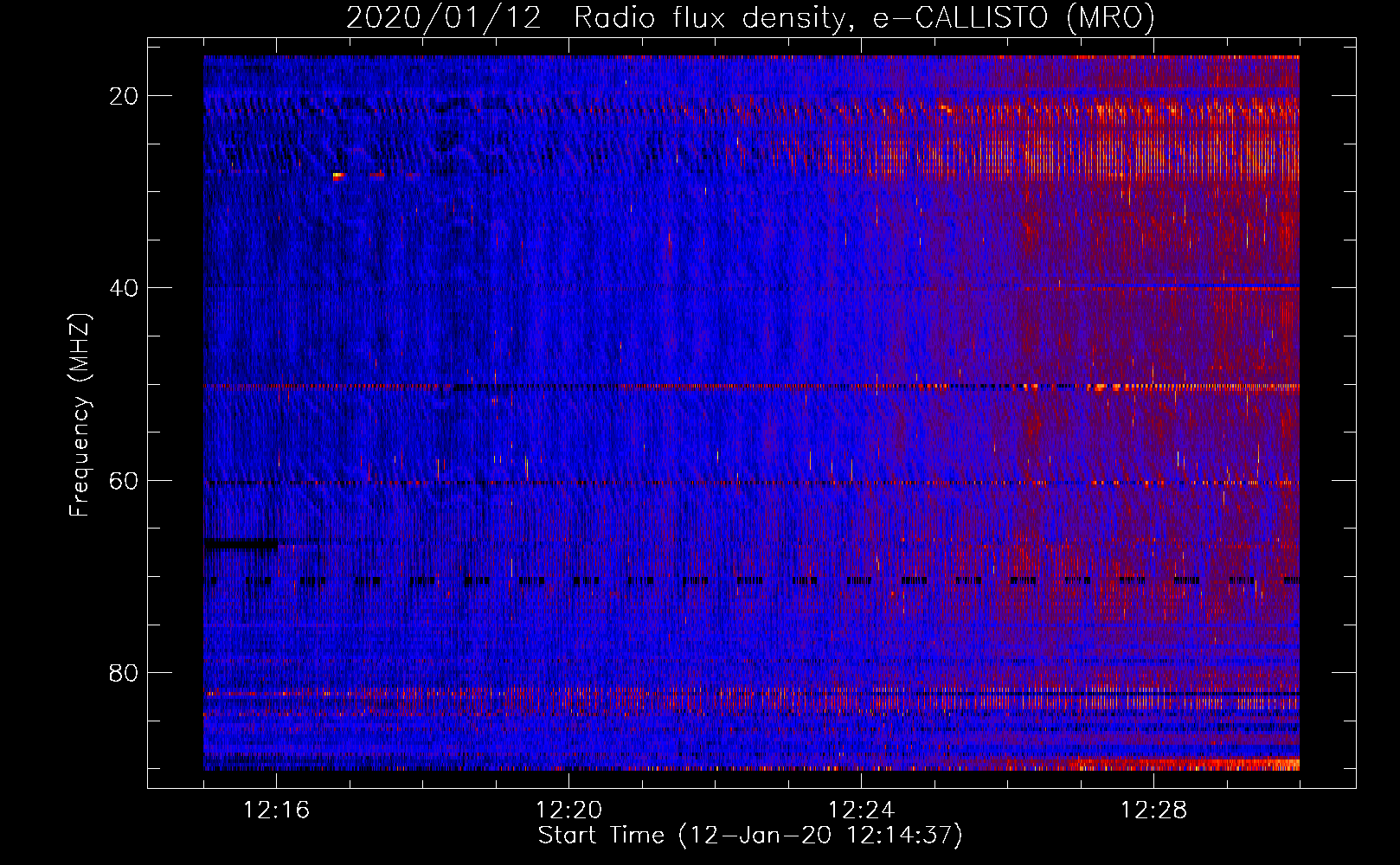
Task: Click the 12:16 time tick label
Action: [276, 811]
